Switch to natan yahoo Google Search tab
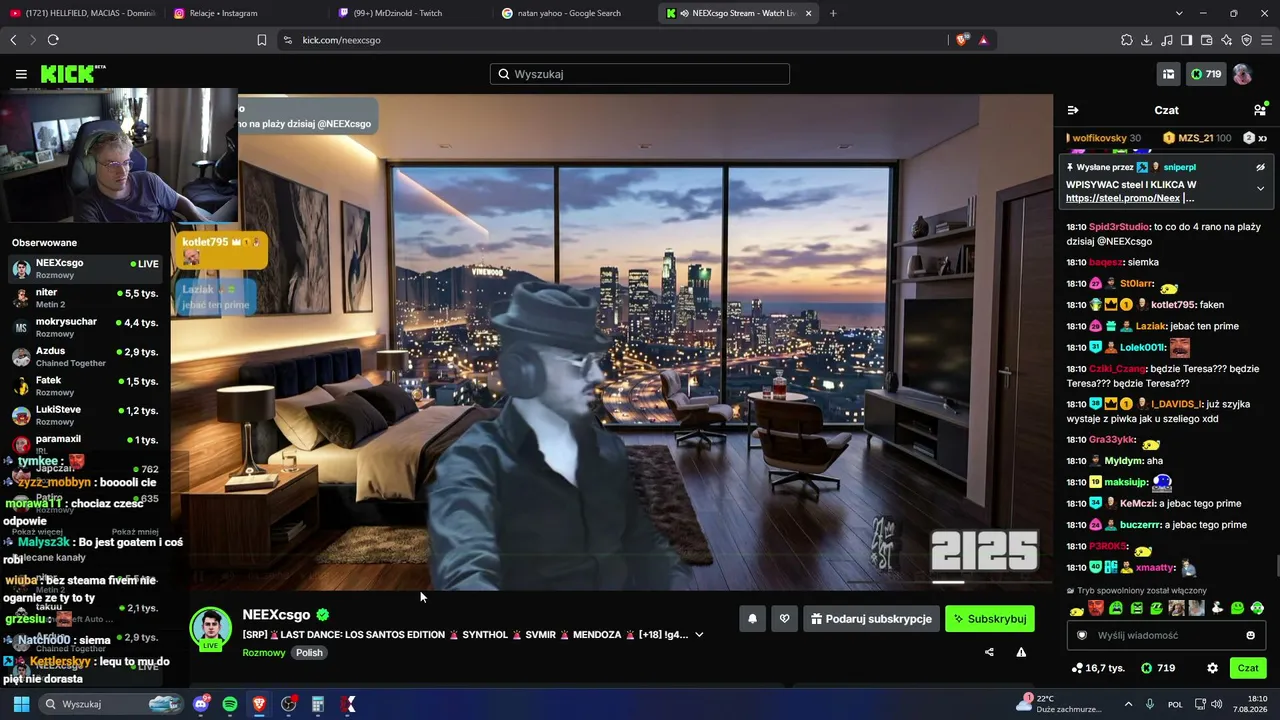This screenshot has width=1280, height=720. [x=572, y=13]
